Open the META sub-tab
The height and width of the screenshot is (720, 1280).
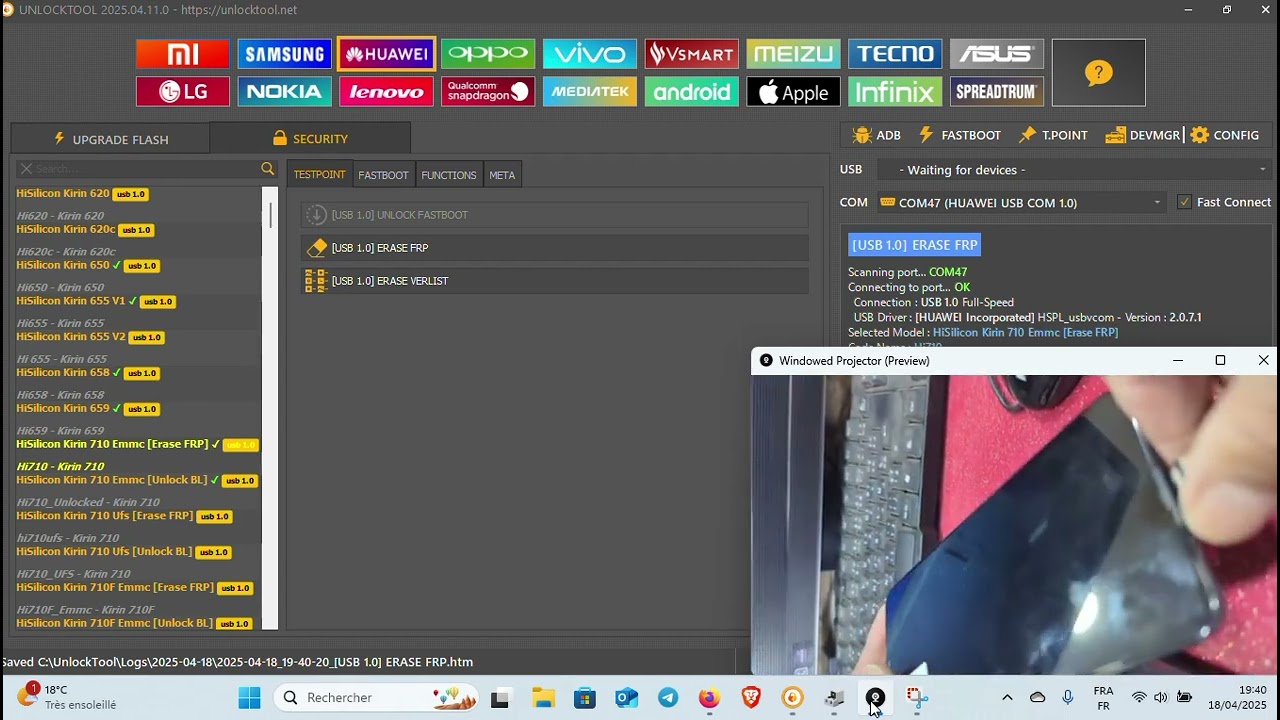502,175
